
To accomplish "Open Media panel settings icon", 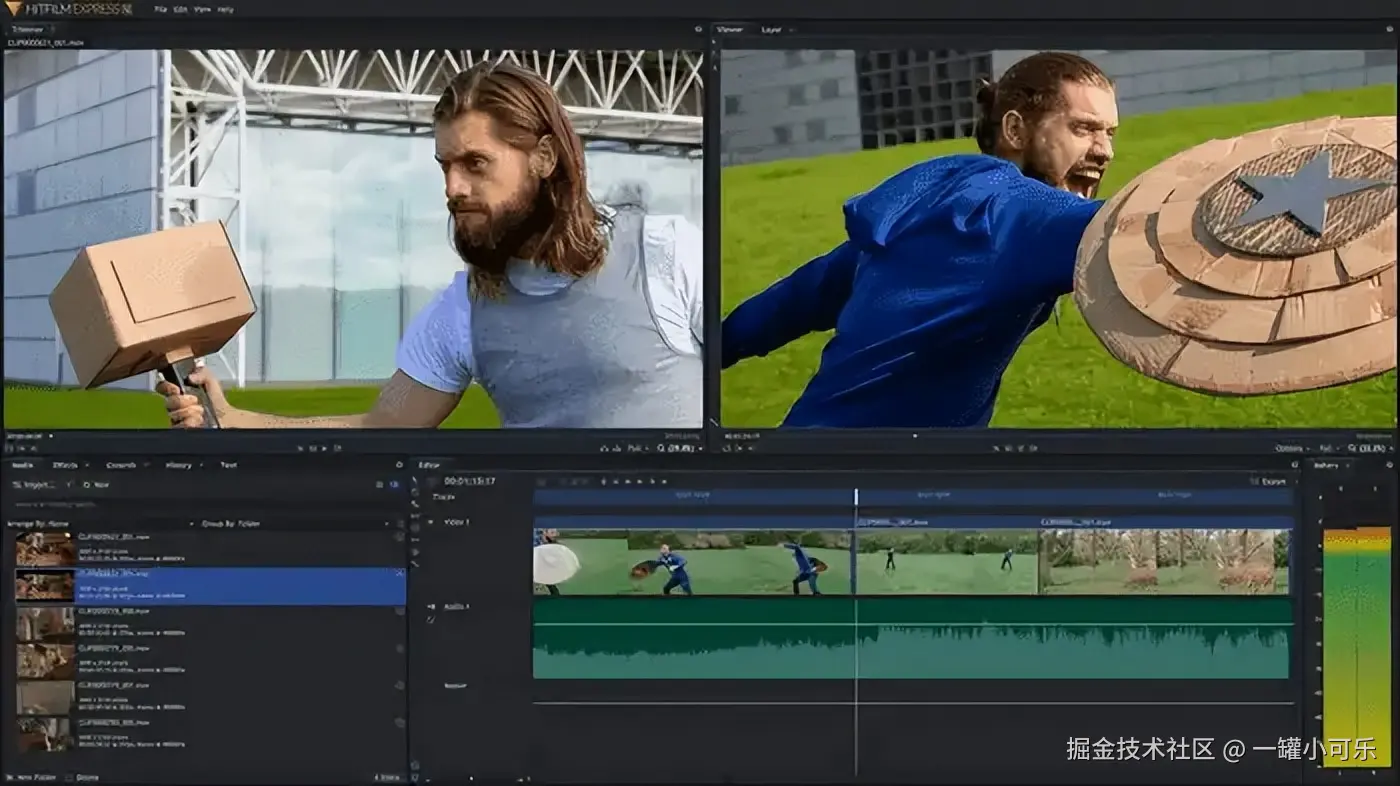I will tap(399, 465).
